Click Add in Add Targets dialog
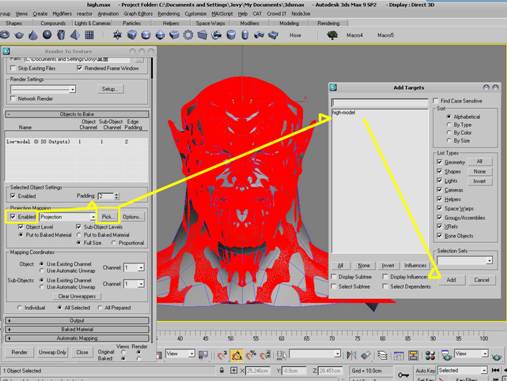Viewport: 507px width, 381px height. pyautogui.click(x=451, y=280)
